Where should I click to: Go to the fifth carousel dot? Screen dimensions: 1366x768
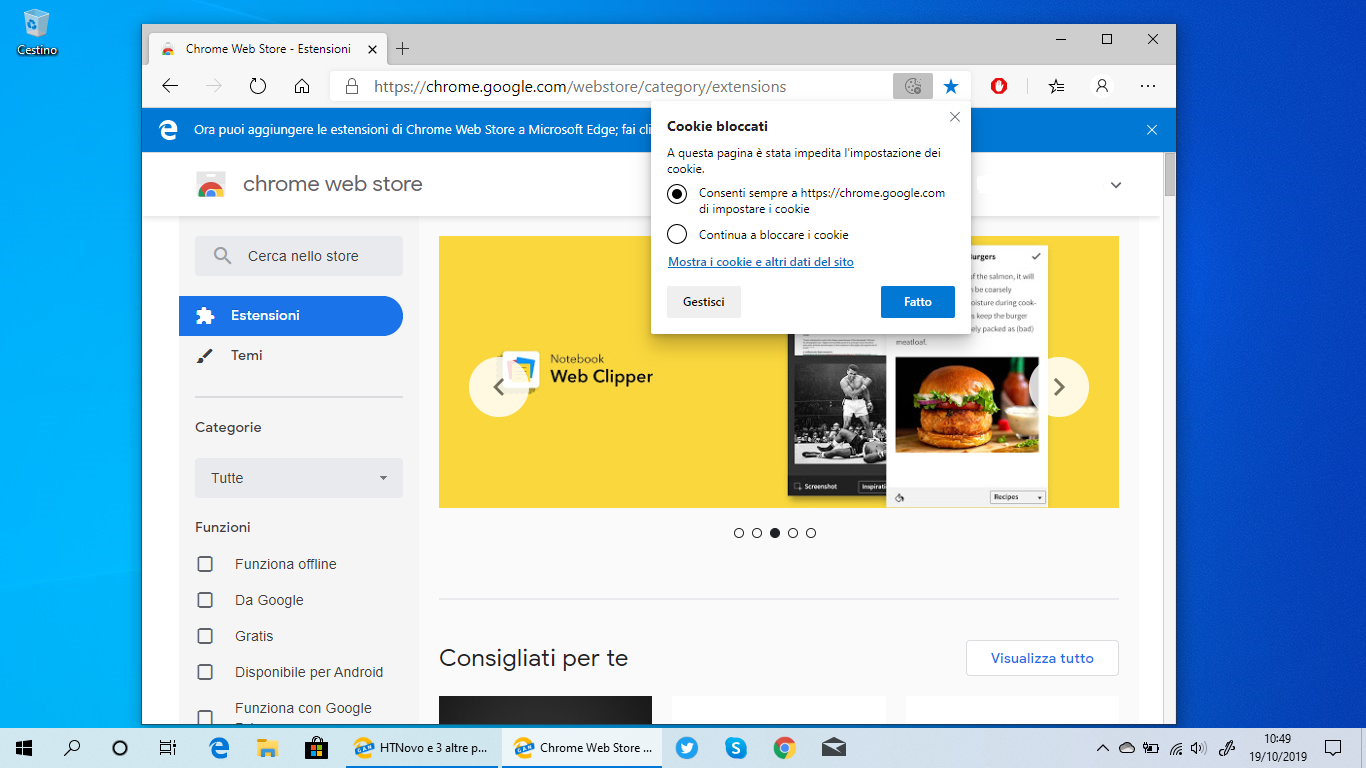[x=811, y=533]
